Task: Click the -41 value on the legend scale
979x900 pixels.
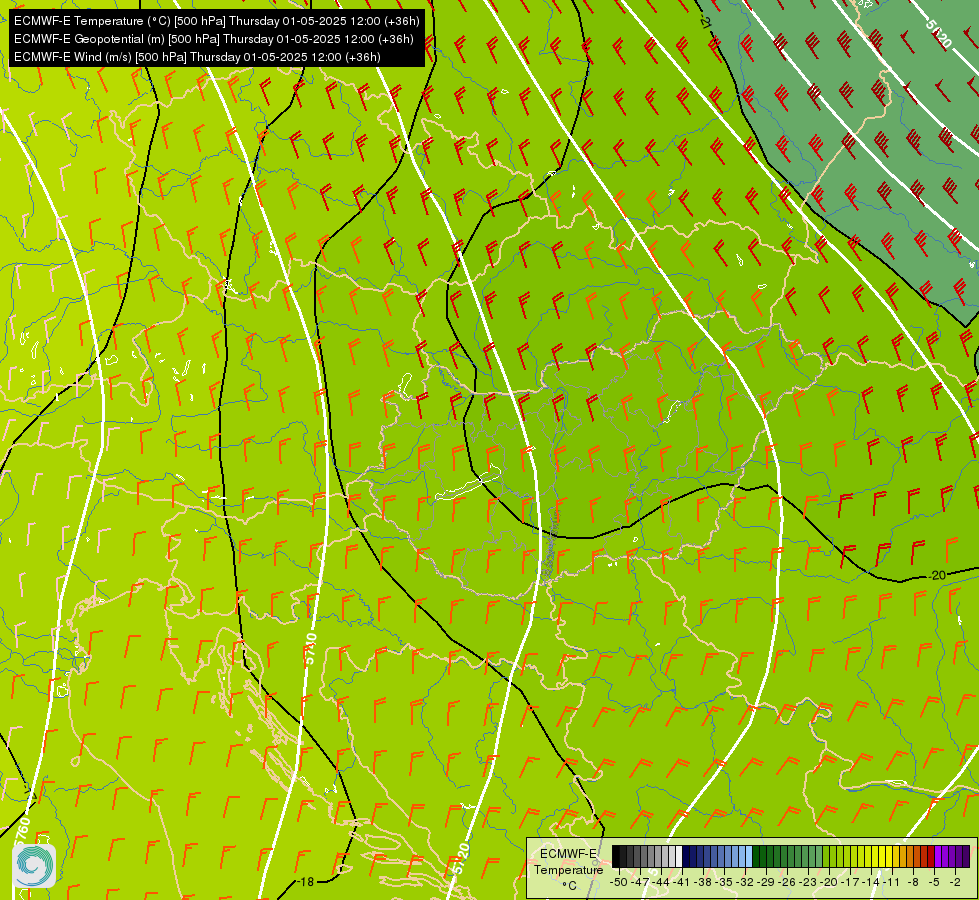Action: [x=682, y=882]
